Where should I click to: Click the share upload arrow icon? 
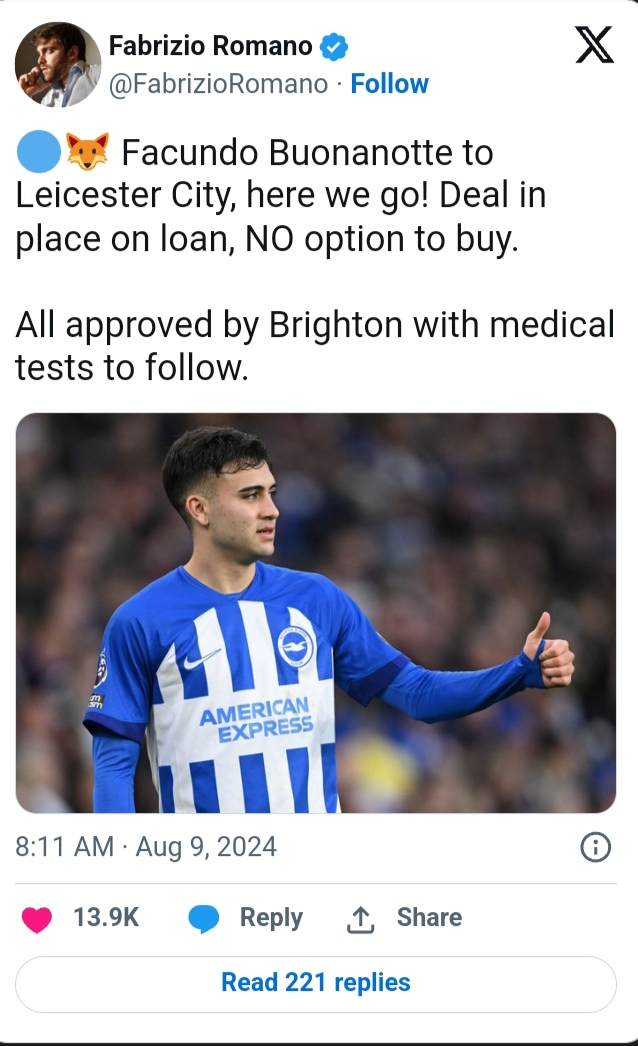[x=360, y=919]
